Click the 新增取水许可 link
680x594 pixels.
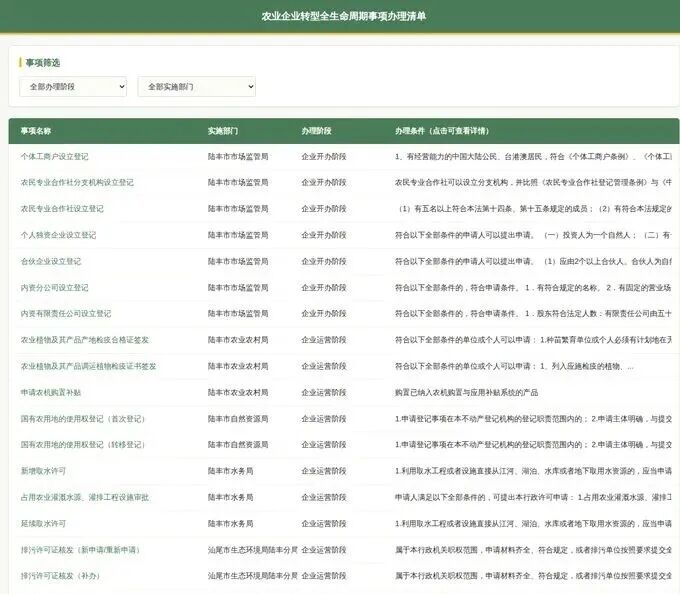tap(44, 471)
